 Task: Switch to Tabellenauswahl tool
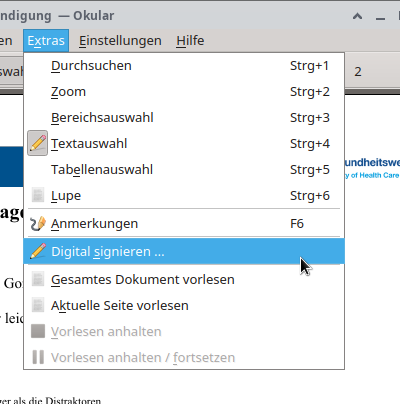click(x=184, y=170)
